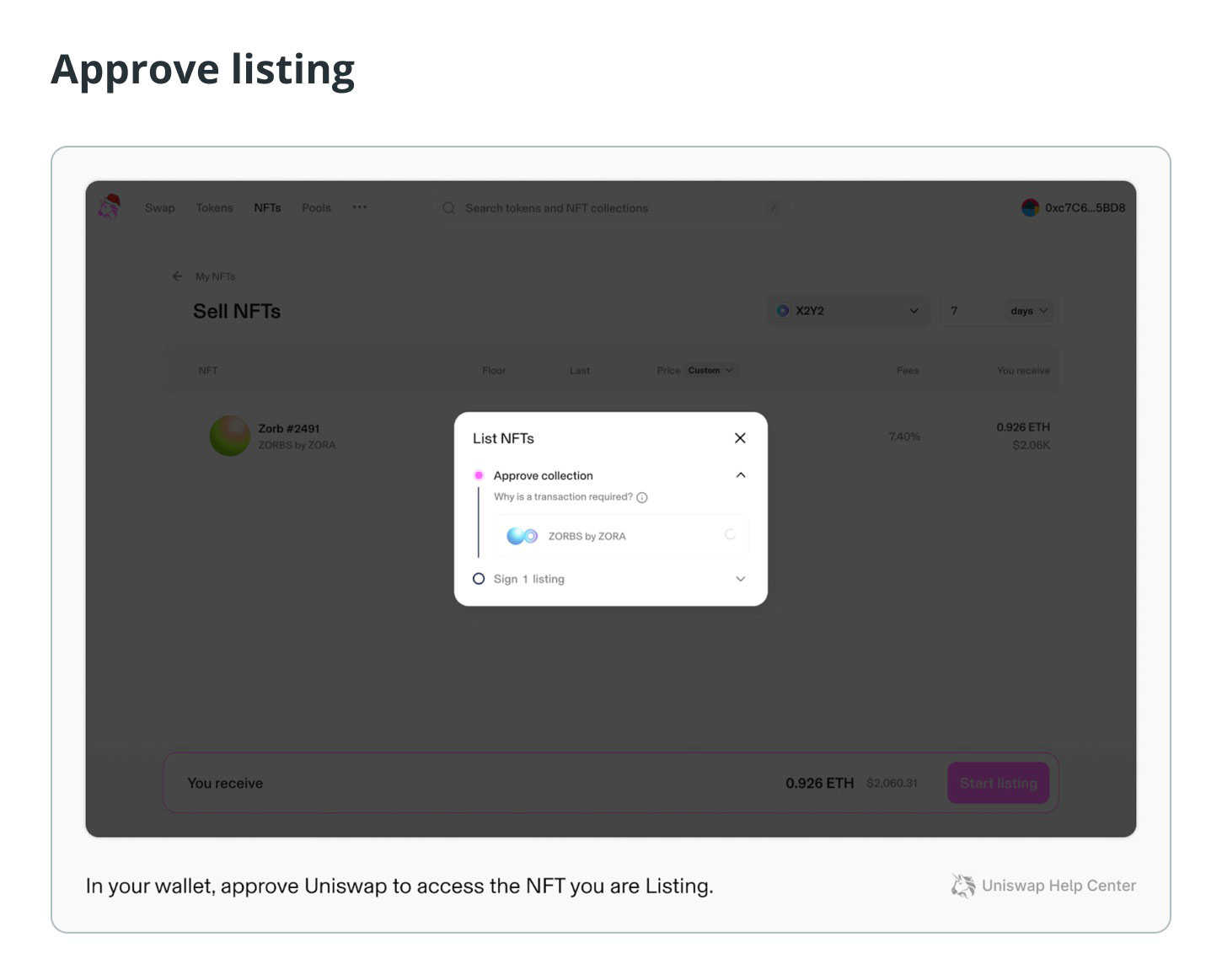Click the Zorb #2491 thumbnail
The width and height of the screenshot is (1222, 980).
point(229,436)
